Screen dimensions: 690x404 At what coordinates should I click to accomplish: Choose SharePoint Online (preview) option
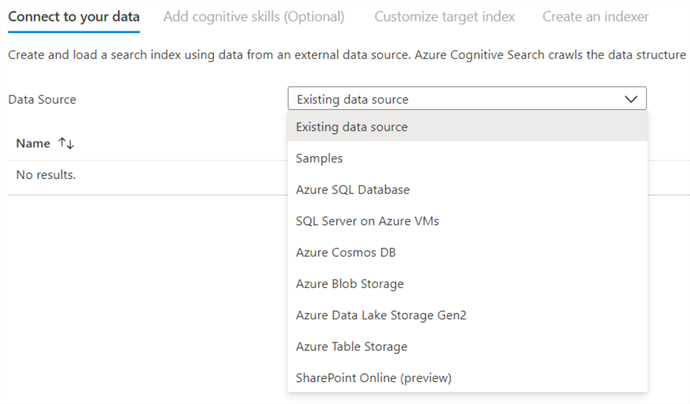tap(374, 378)
